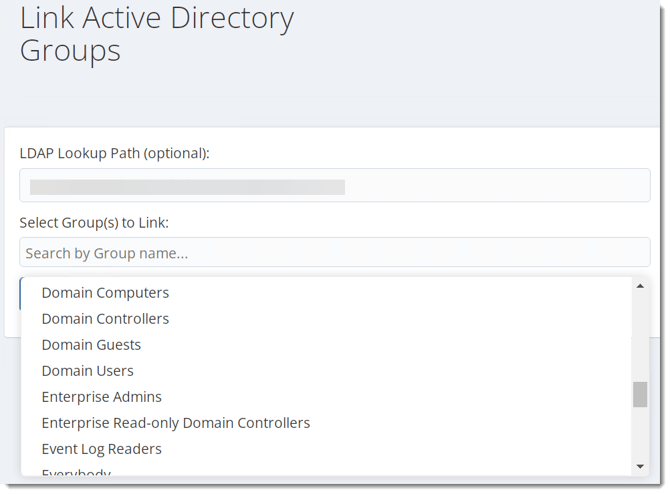670x494 pixels.
Task: Click the scrollbar up arrow in group list
Action: pyautogui.click(x=640, y=287)
